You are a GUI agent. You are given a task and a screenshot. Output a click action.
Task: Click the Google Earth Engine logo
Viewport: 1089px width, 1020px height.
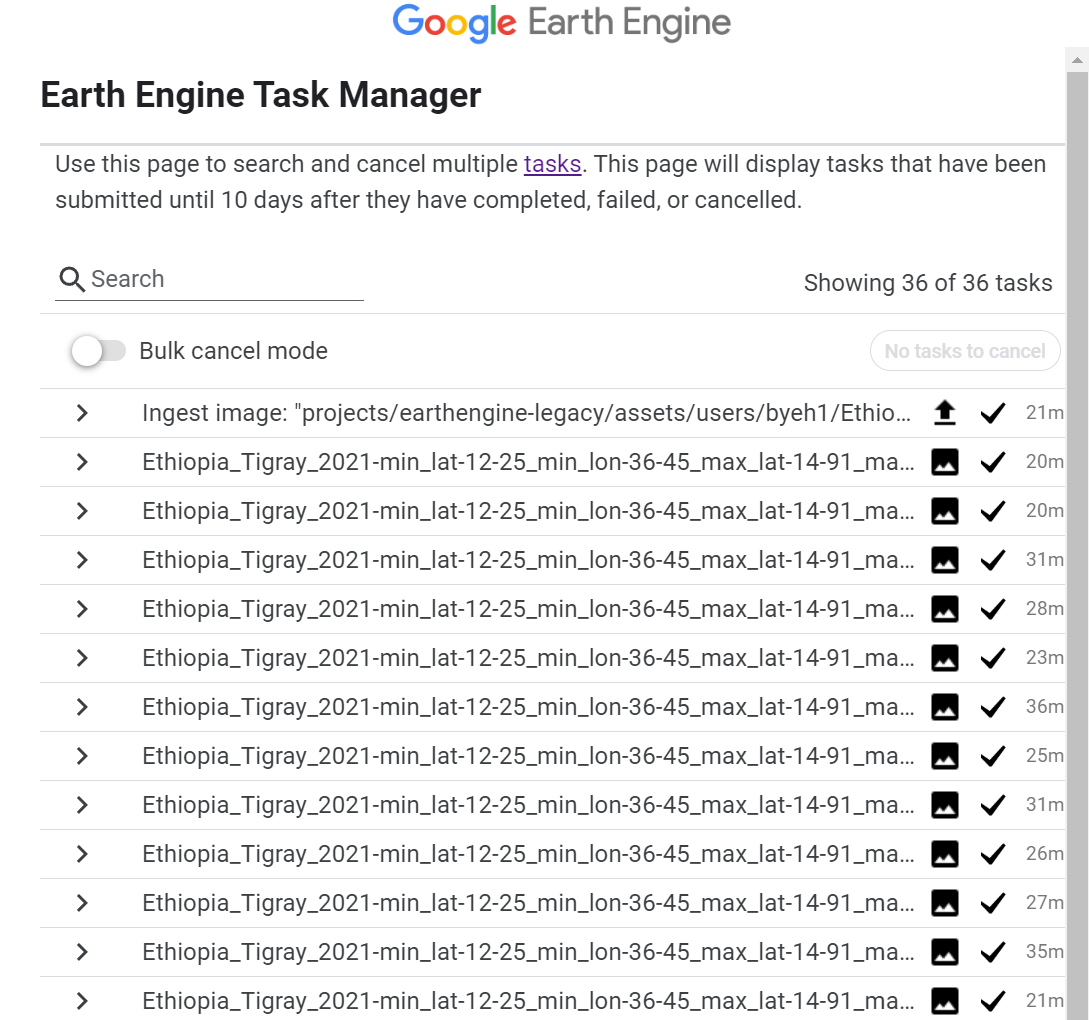click(x=561, y=23)
